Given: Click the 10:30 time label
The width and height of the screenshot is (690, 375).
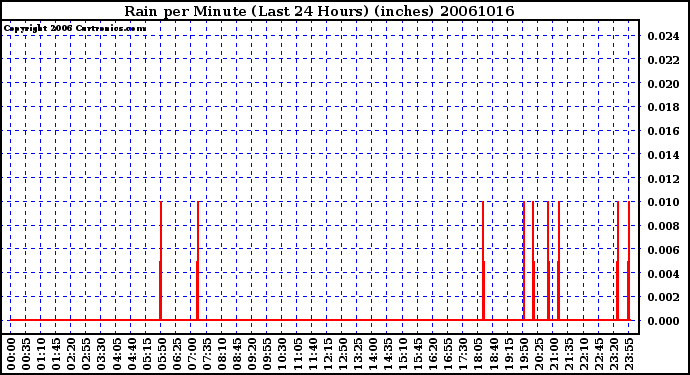Looking at the screenshot, I should point(281,354).
